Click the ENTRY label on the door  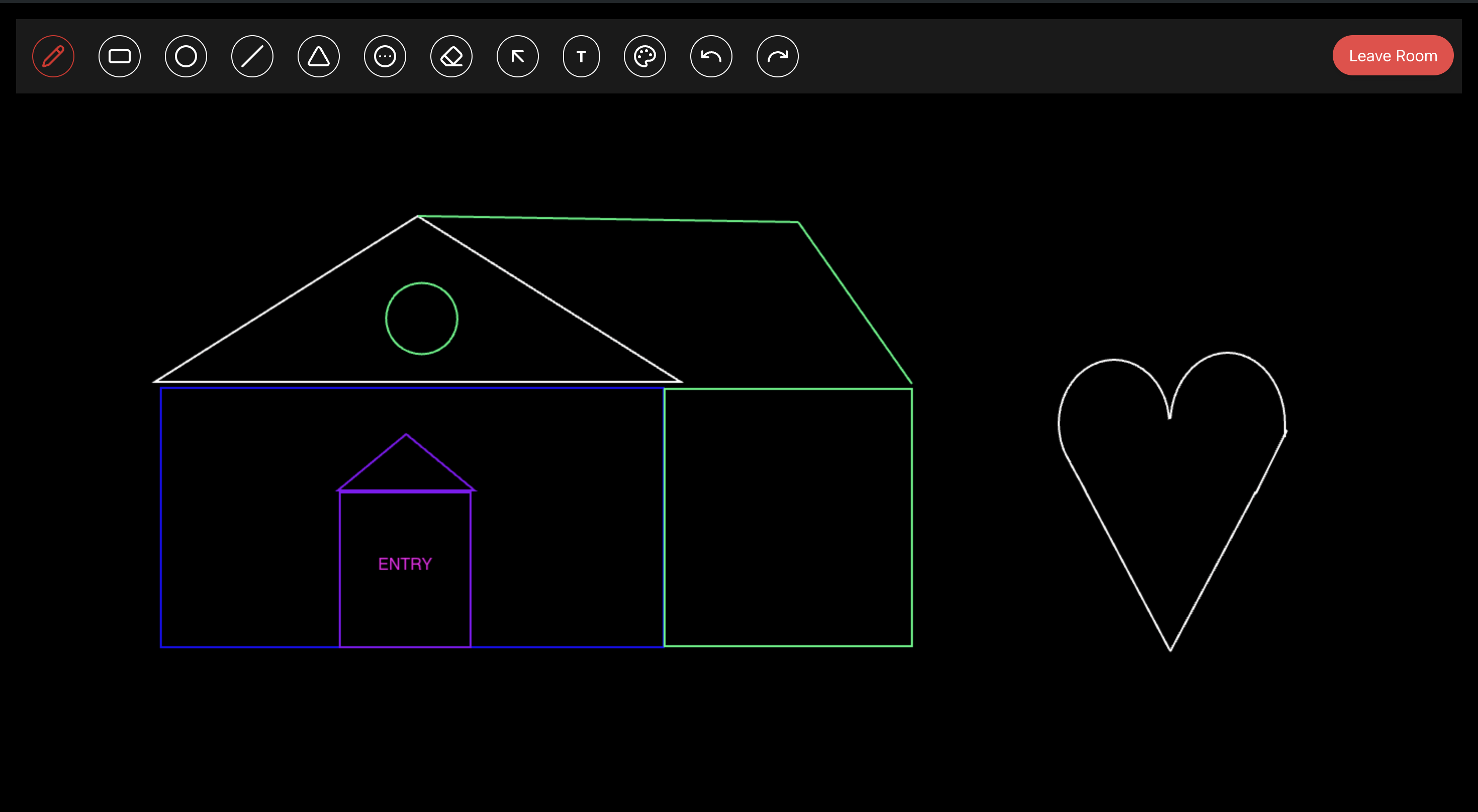pyautogui.click(x=405, y=564)
